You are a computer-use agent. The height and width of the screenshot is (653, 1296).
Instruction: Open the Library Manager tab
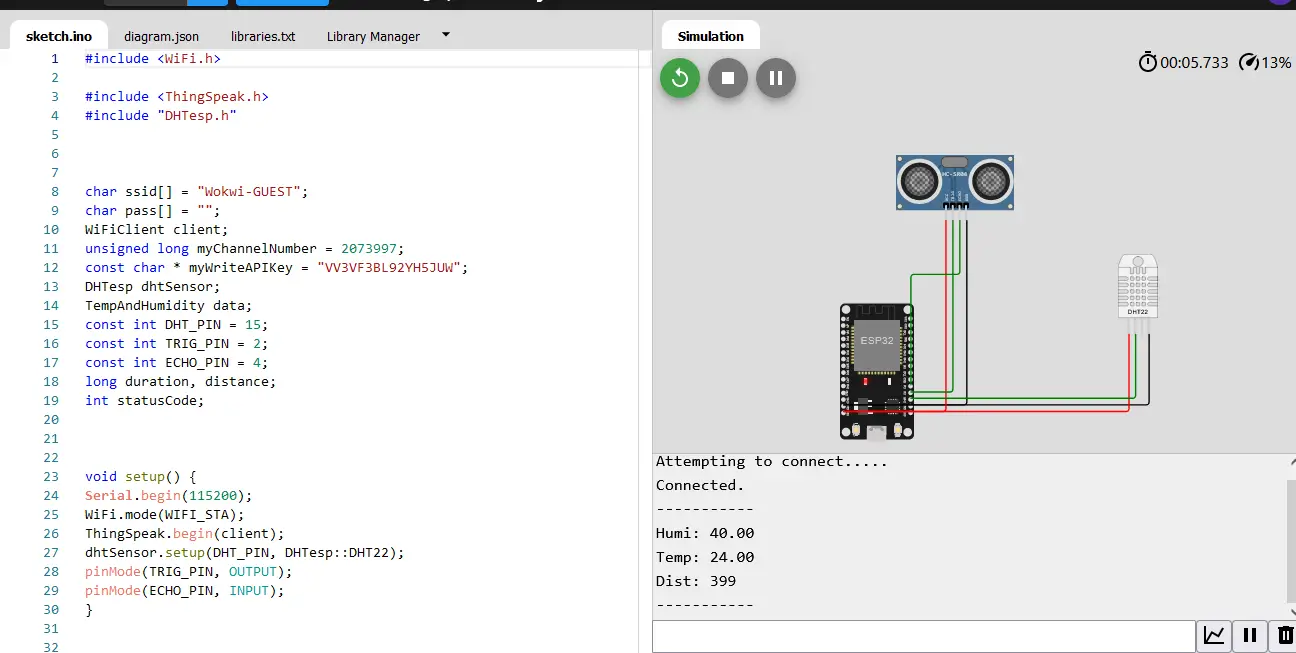pos(373,36)
